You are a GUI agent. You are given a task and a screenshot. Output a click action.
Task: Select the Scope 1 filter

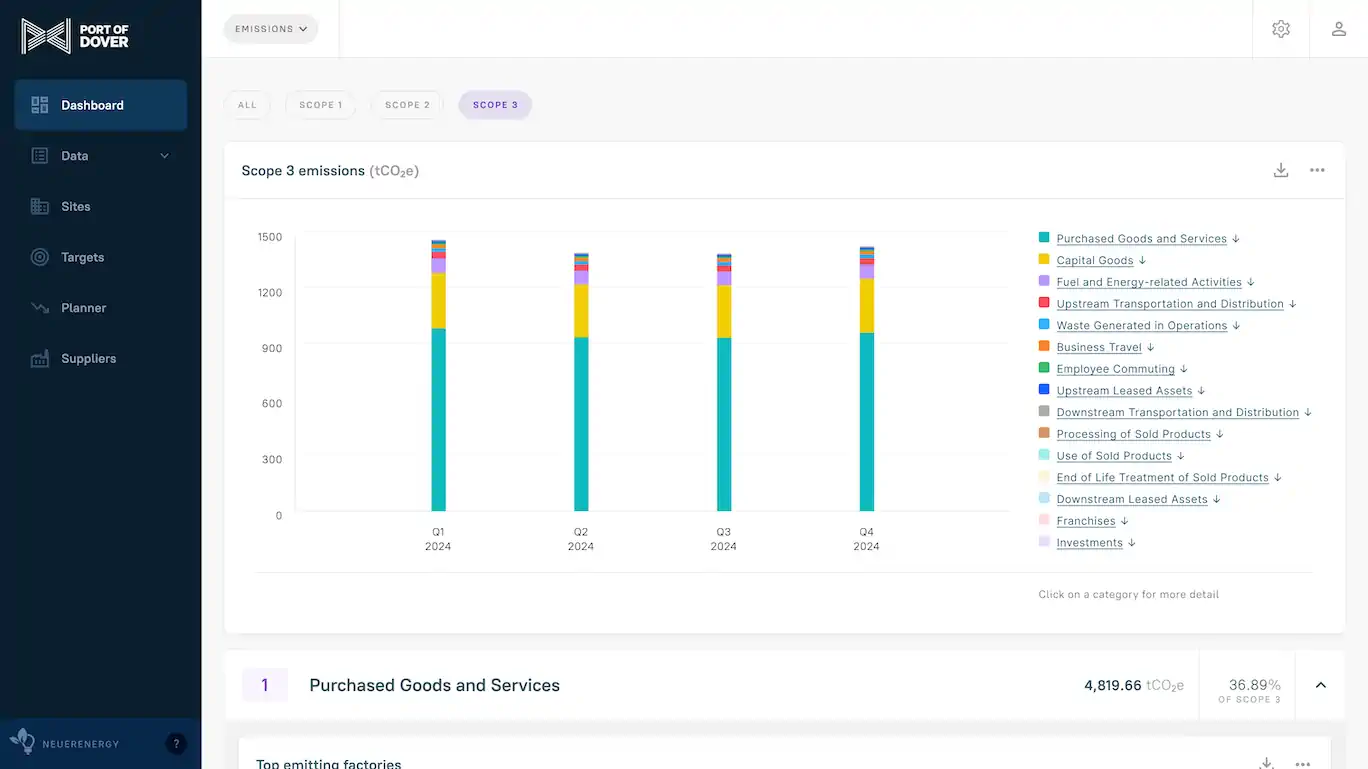tap(321, 105)
